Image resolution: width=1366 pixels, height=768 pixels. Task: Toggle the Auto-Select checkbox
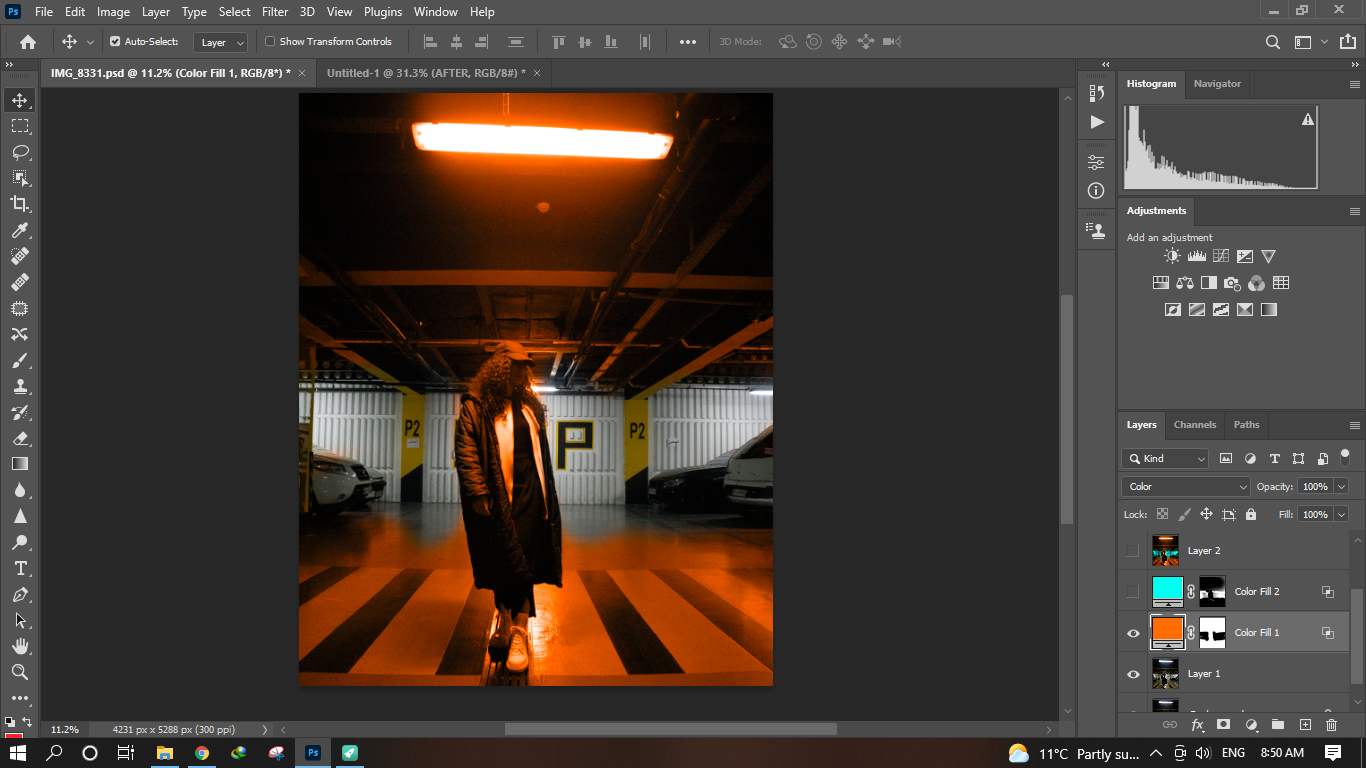115,42
